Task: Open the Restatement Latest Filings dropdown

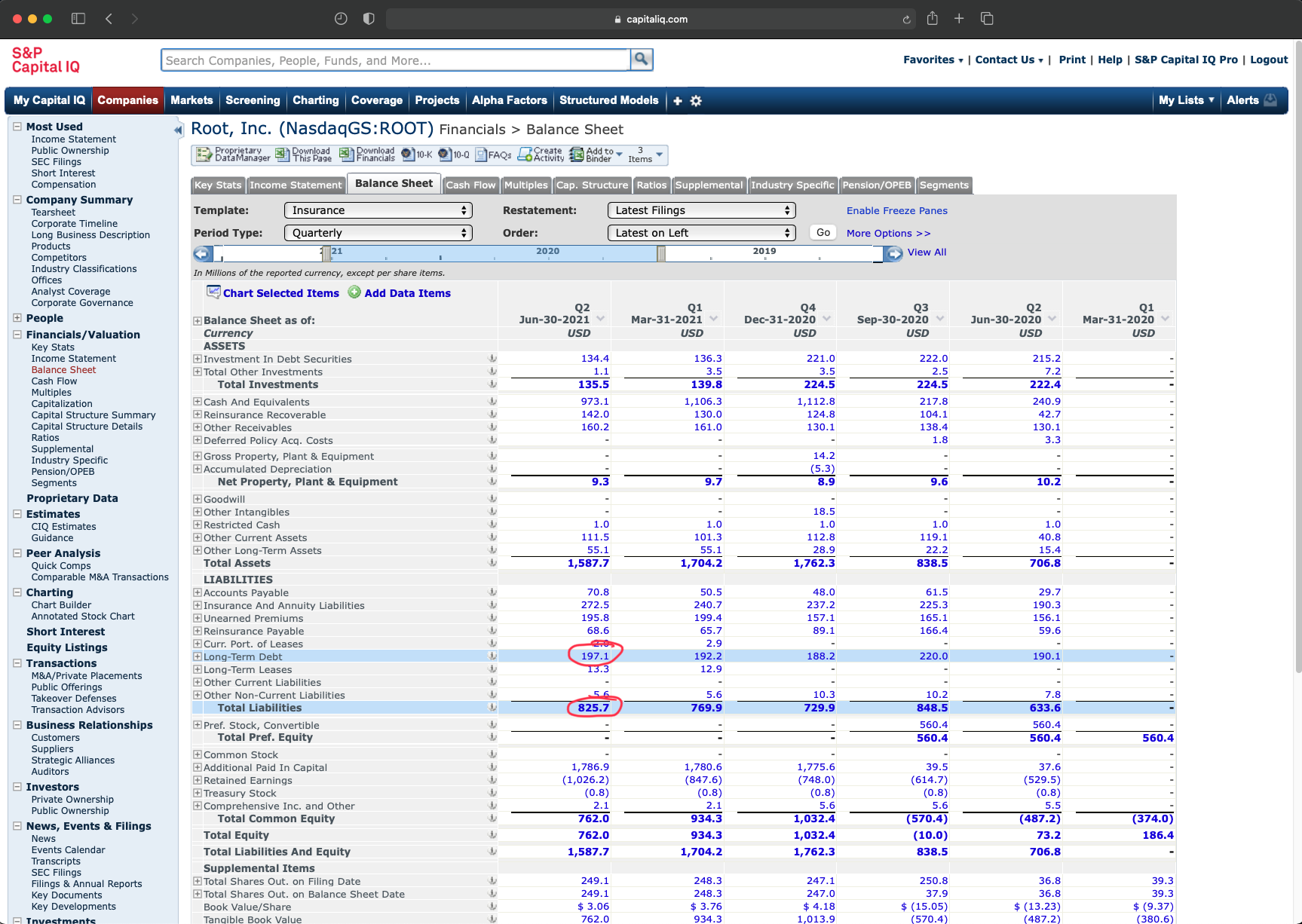Action: pos(701,210)
